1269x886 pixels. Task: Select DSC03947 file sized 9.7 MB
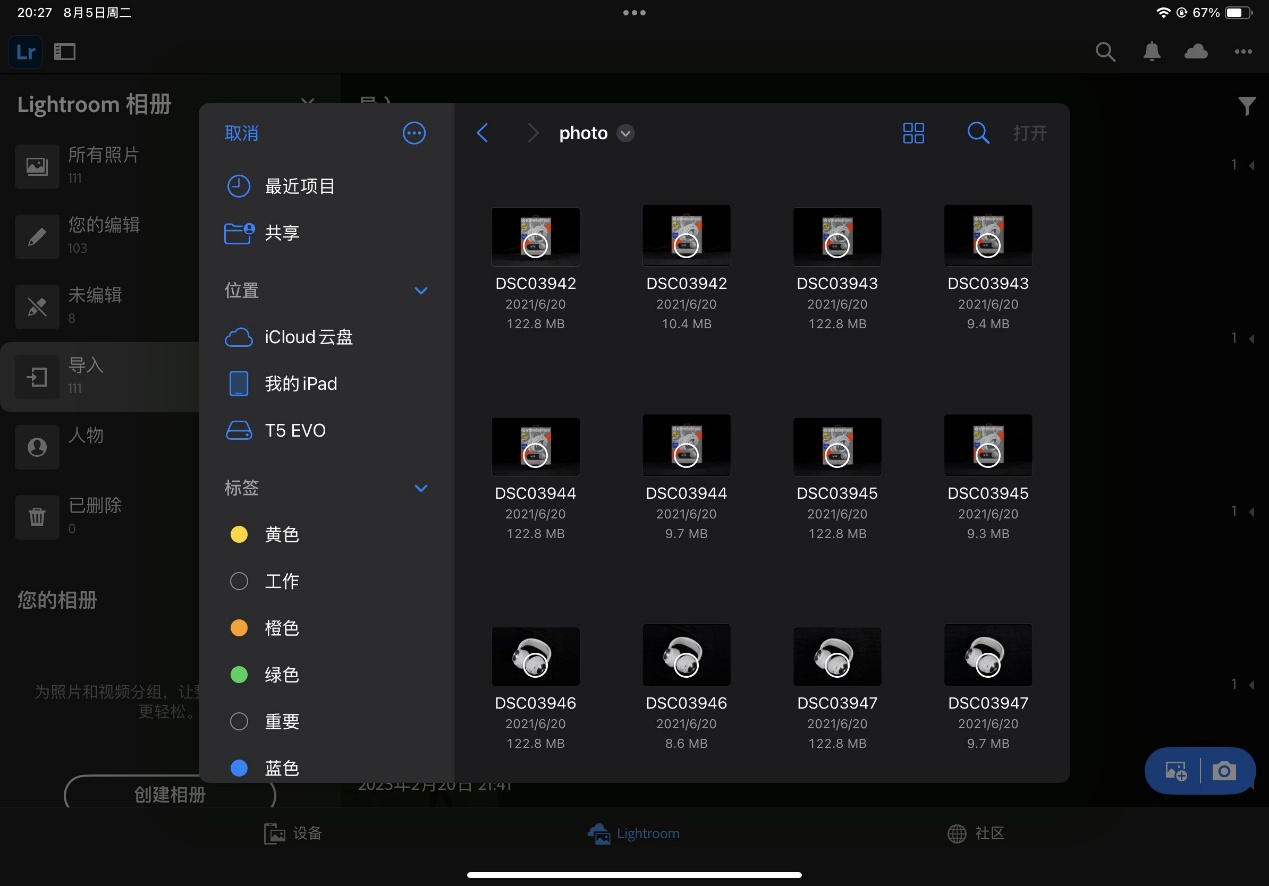pos(988,688)
